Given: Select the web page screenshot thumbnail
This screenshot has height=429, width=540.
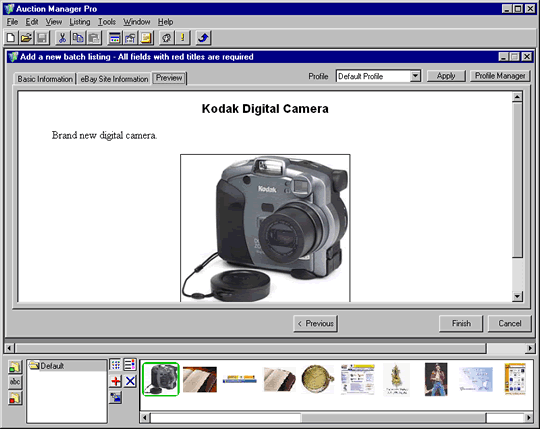Looking at the screenshot, I should 357,379.
